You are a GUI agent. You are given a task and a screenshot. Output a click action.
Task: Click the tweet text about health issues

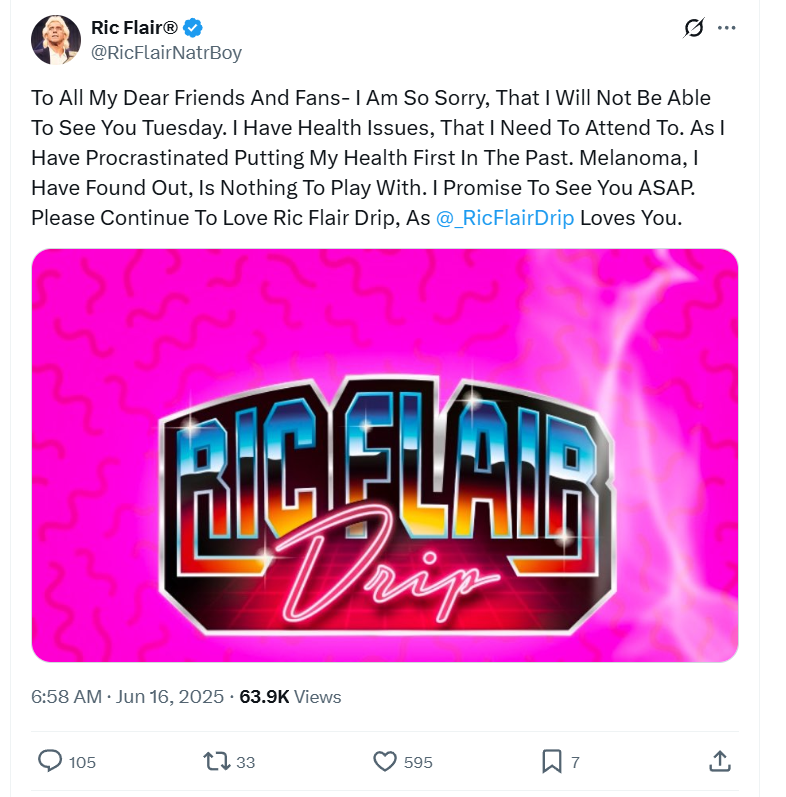pos(370,158)
